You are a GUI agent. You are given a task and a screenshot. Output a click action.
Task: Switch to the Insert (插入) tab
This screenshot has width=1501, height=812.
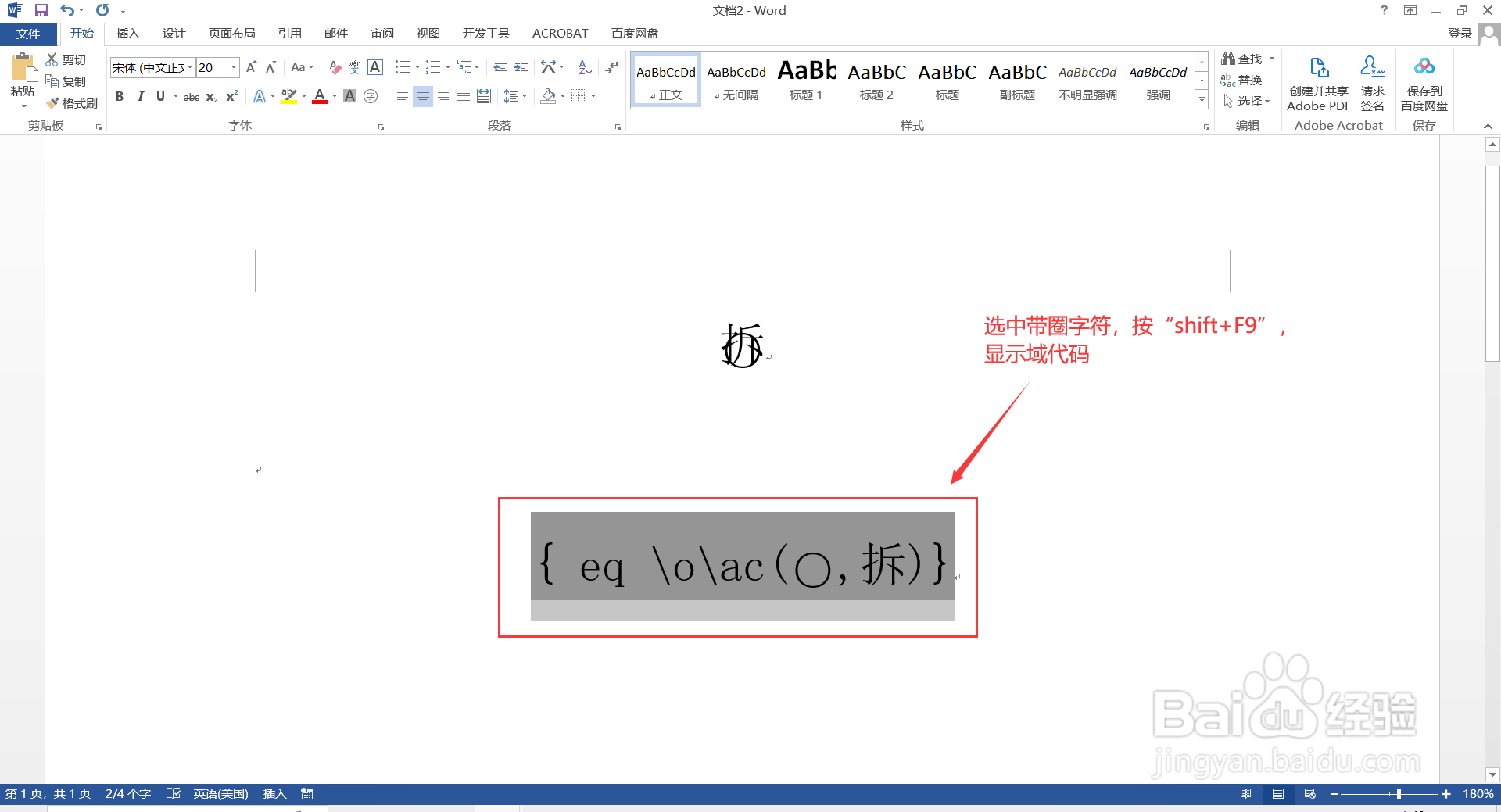pos(127,34)
